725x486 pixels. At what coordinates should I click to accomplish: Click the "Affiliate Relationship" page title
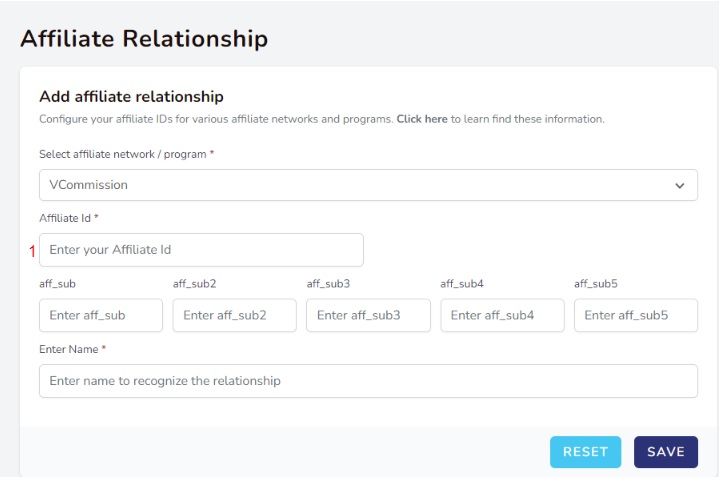coord(144,39)
